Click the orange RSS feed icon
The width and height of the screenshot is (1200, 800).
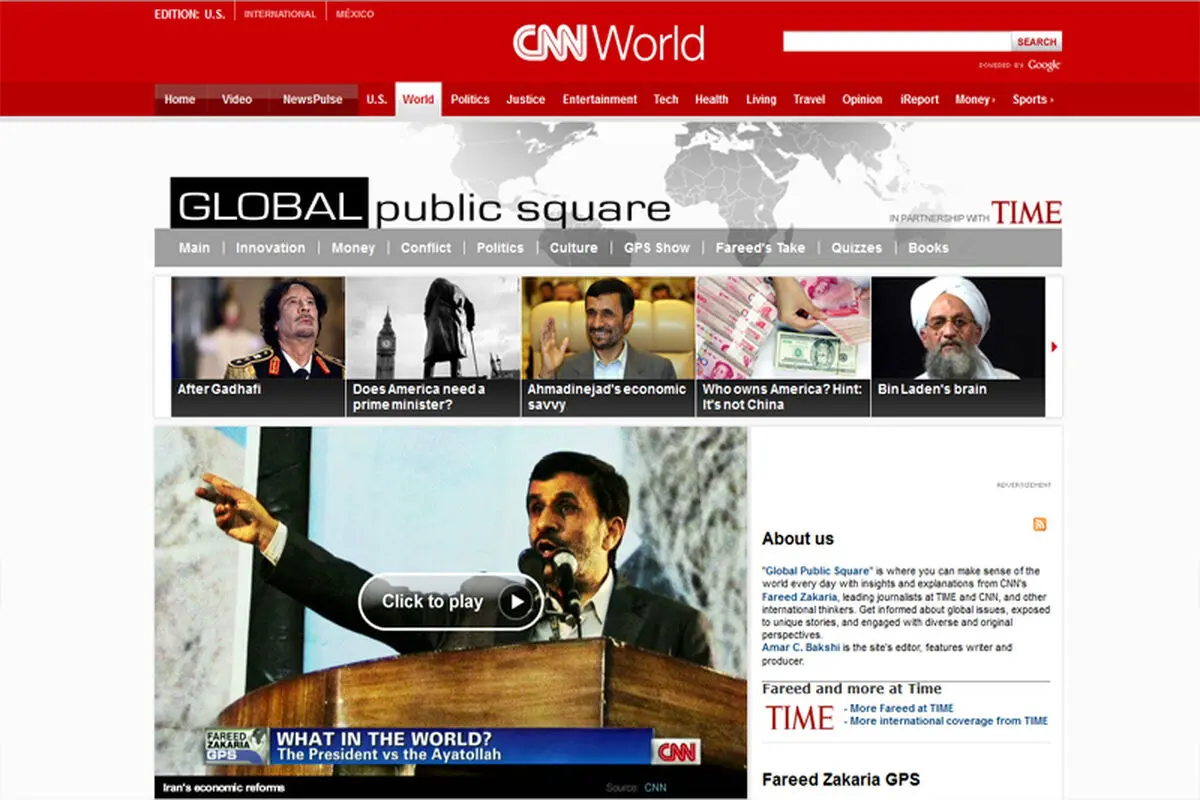[1040, 524]
